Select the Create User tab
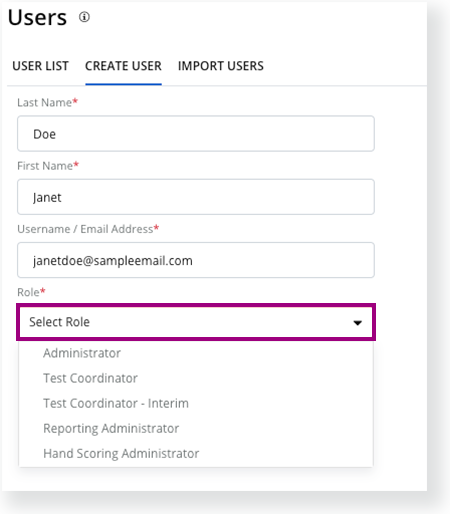 coord(123,66)
